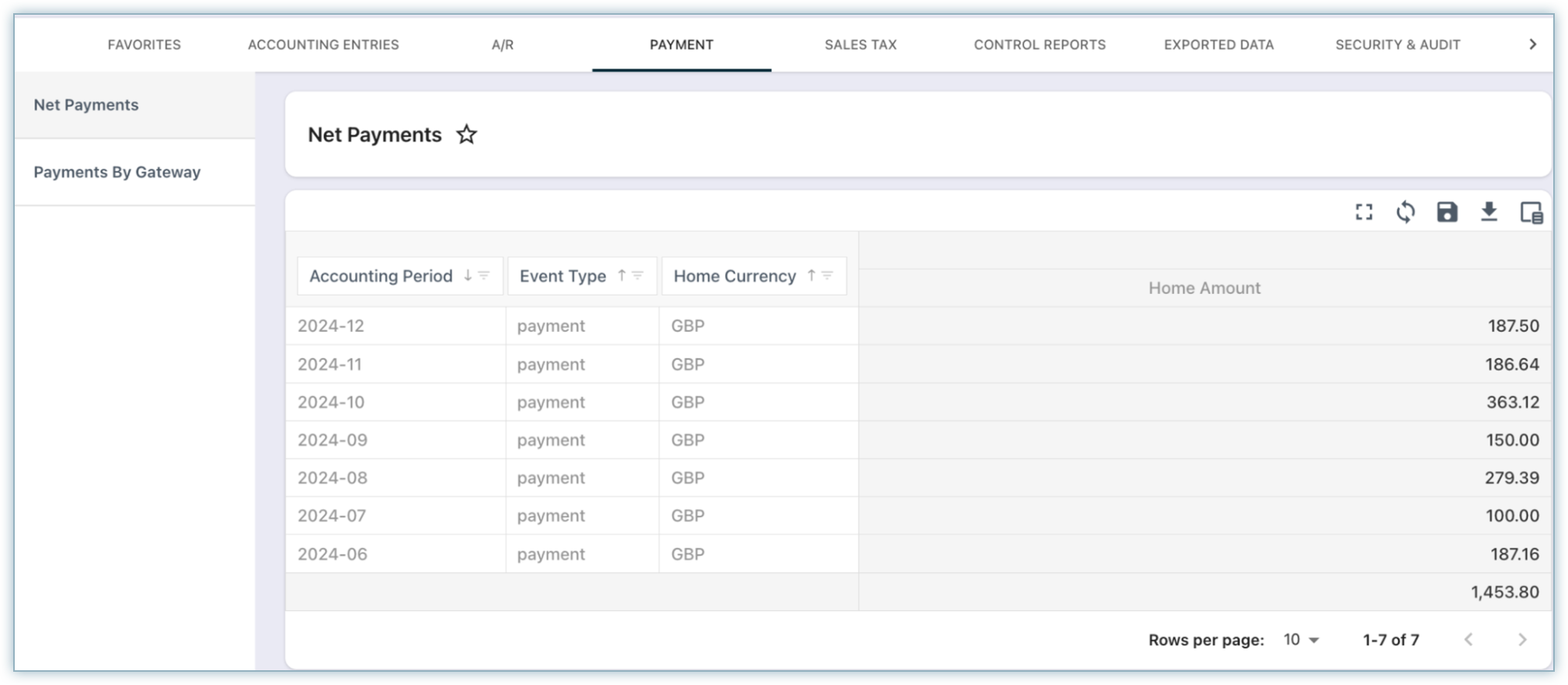Open the Control Reports tab
Screen dimensions: 1568x685
click(x=1040, y=45)
